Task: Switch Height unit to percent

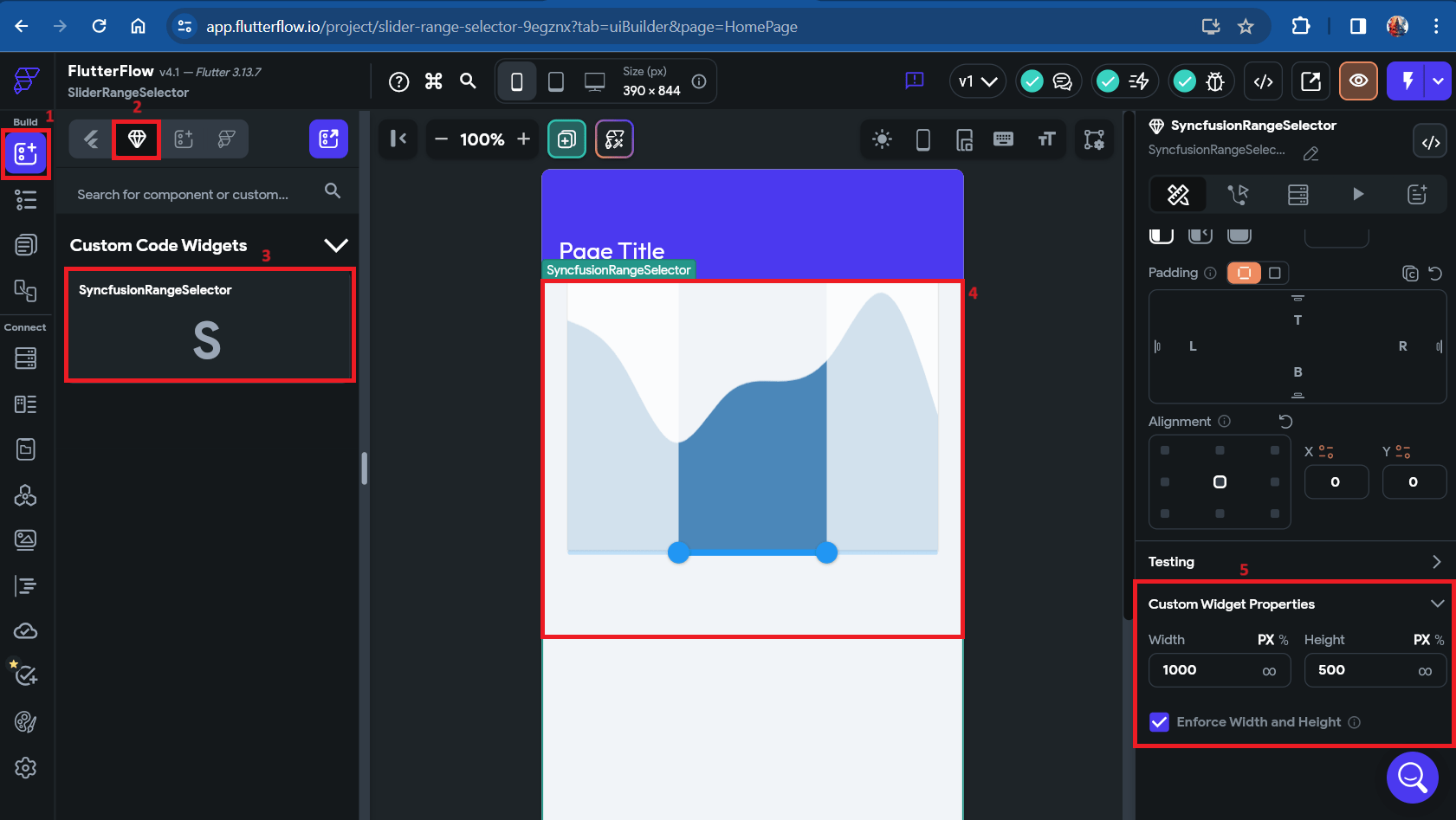Action: coord(1440,640)
